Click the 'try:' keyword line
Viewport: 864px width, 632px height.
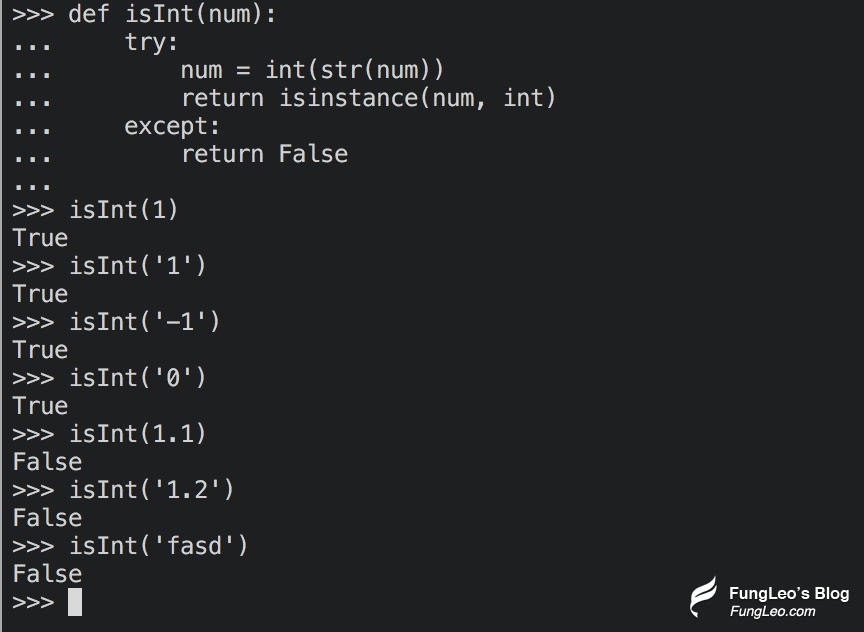(x=151, y=42)
